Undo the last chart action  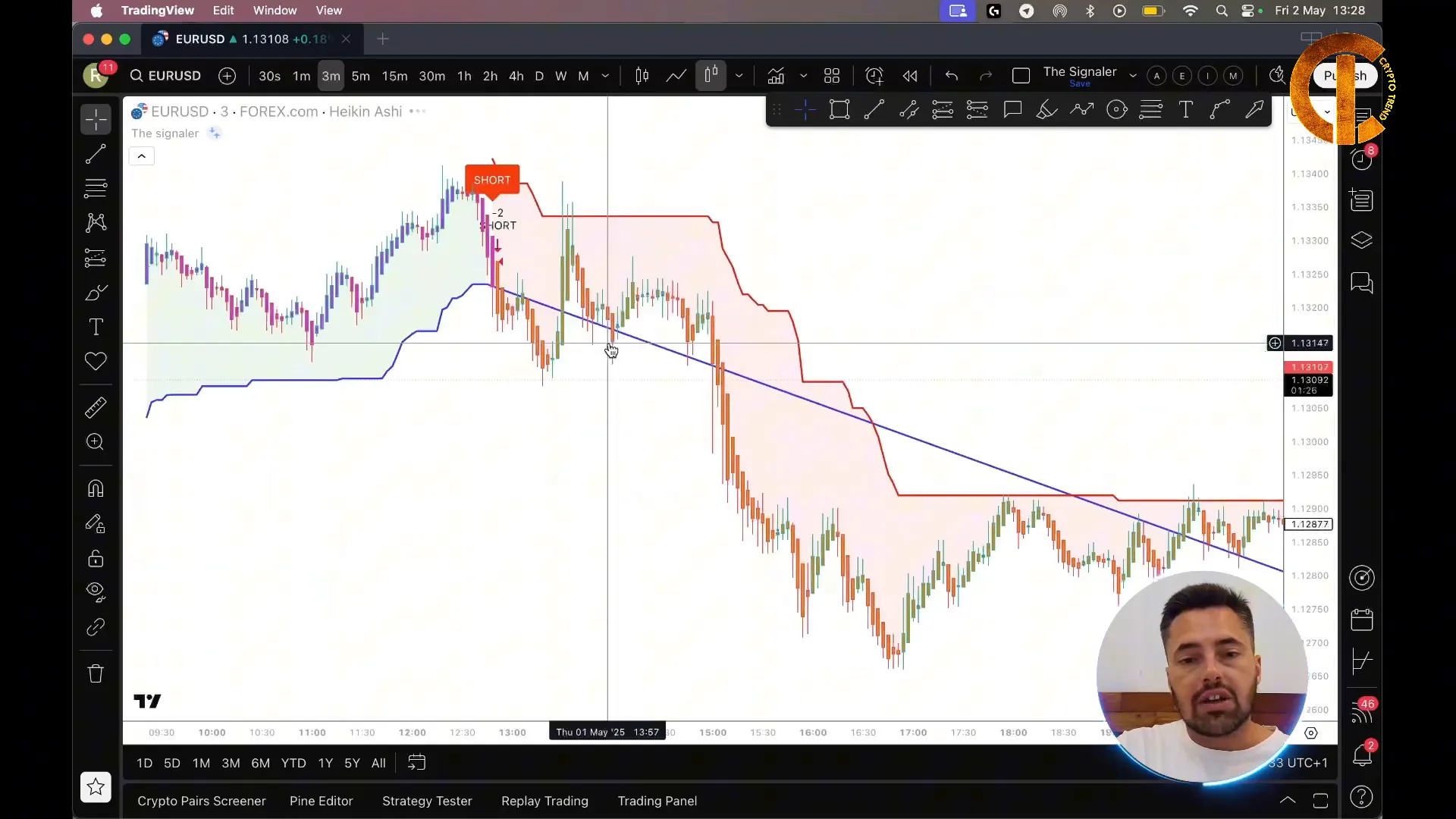point(952,76)
